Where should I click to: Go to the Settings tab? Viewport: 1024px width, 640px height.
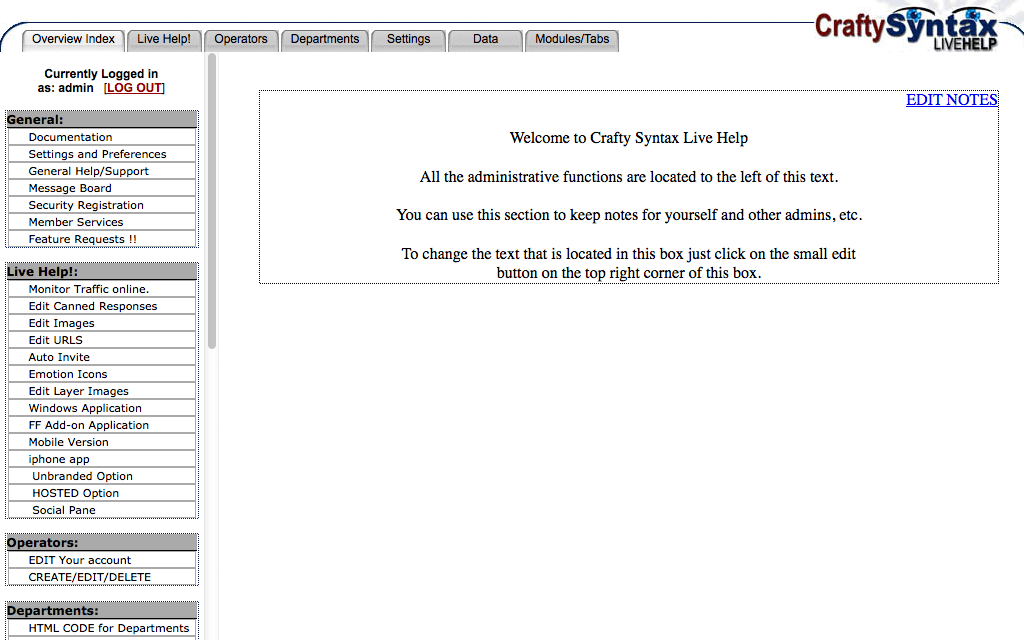click(408, 40)
